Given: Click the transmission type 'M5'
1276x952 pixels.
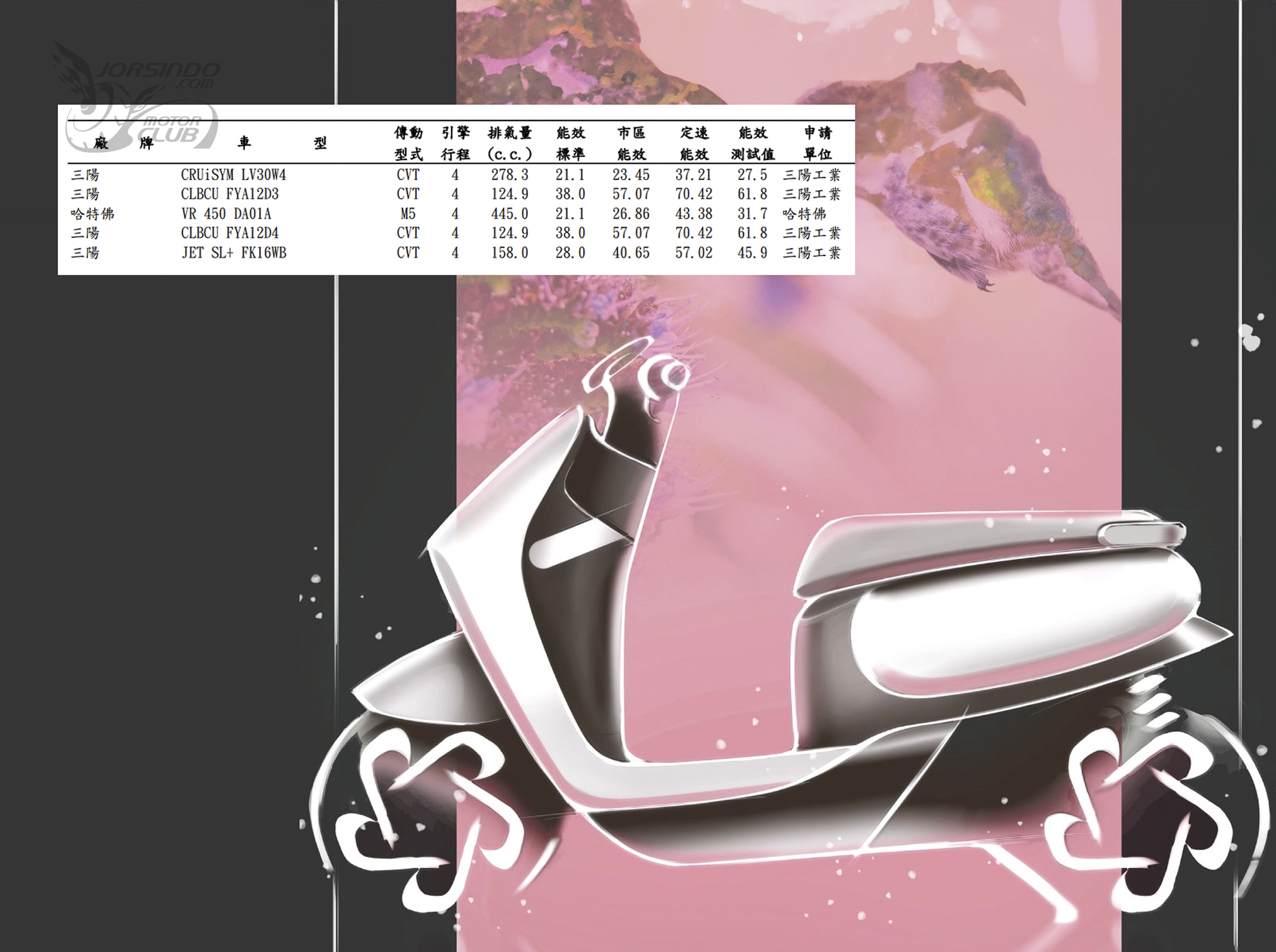Looking at the screenshot, I should (x=408, y=214).
